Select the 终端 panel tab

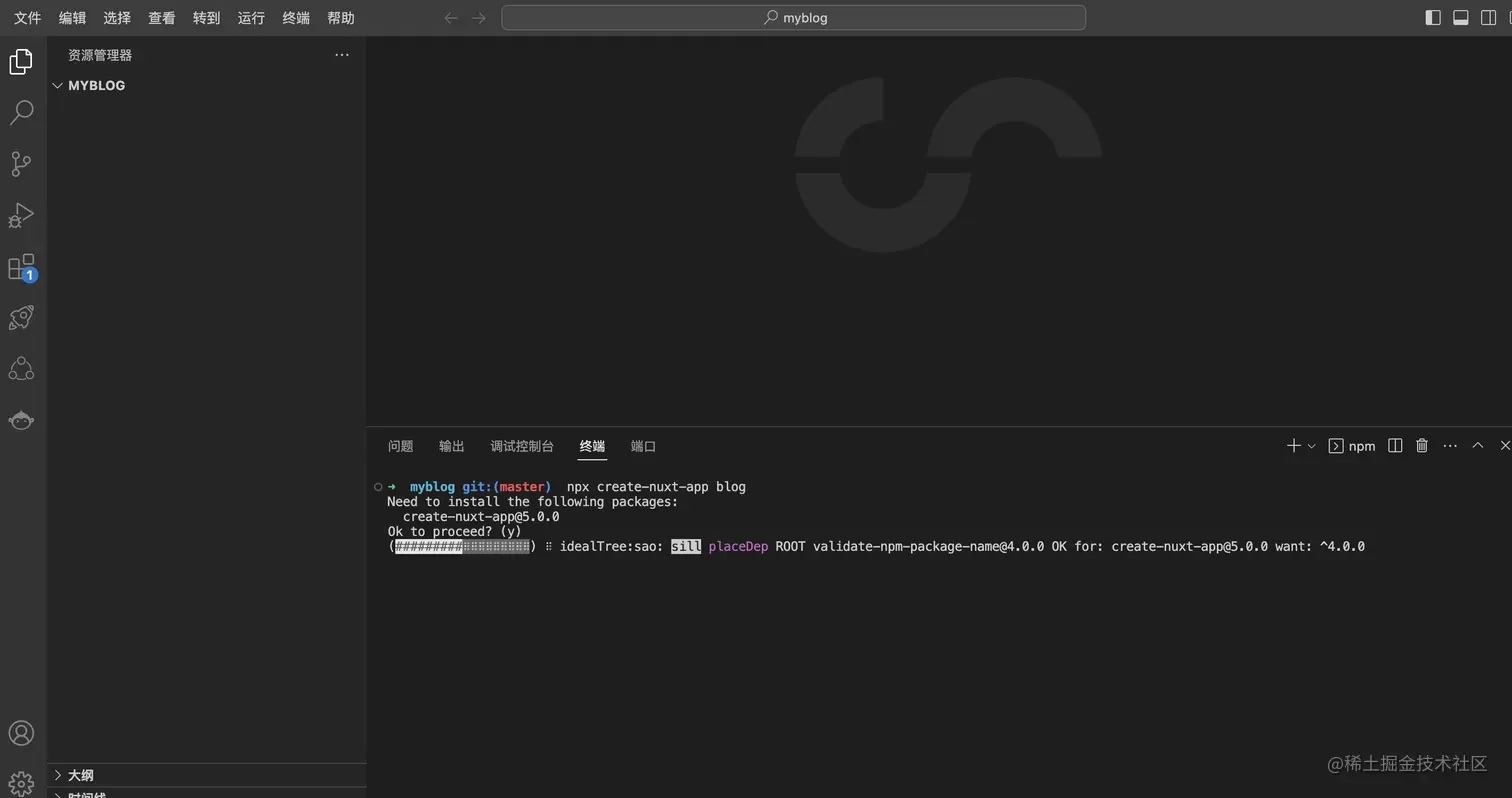point(592,446)
